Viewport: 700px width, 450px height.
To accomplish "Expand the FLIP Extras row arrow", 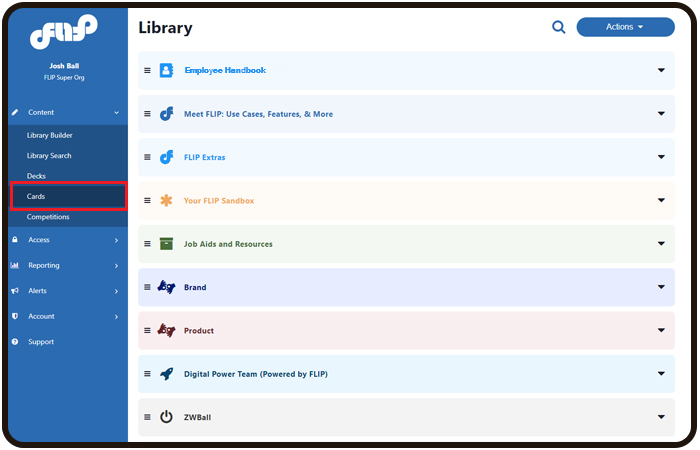I will point(661,157).
